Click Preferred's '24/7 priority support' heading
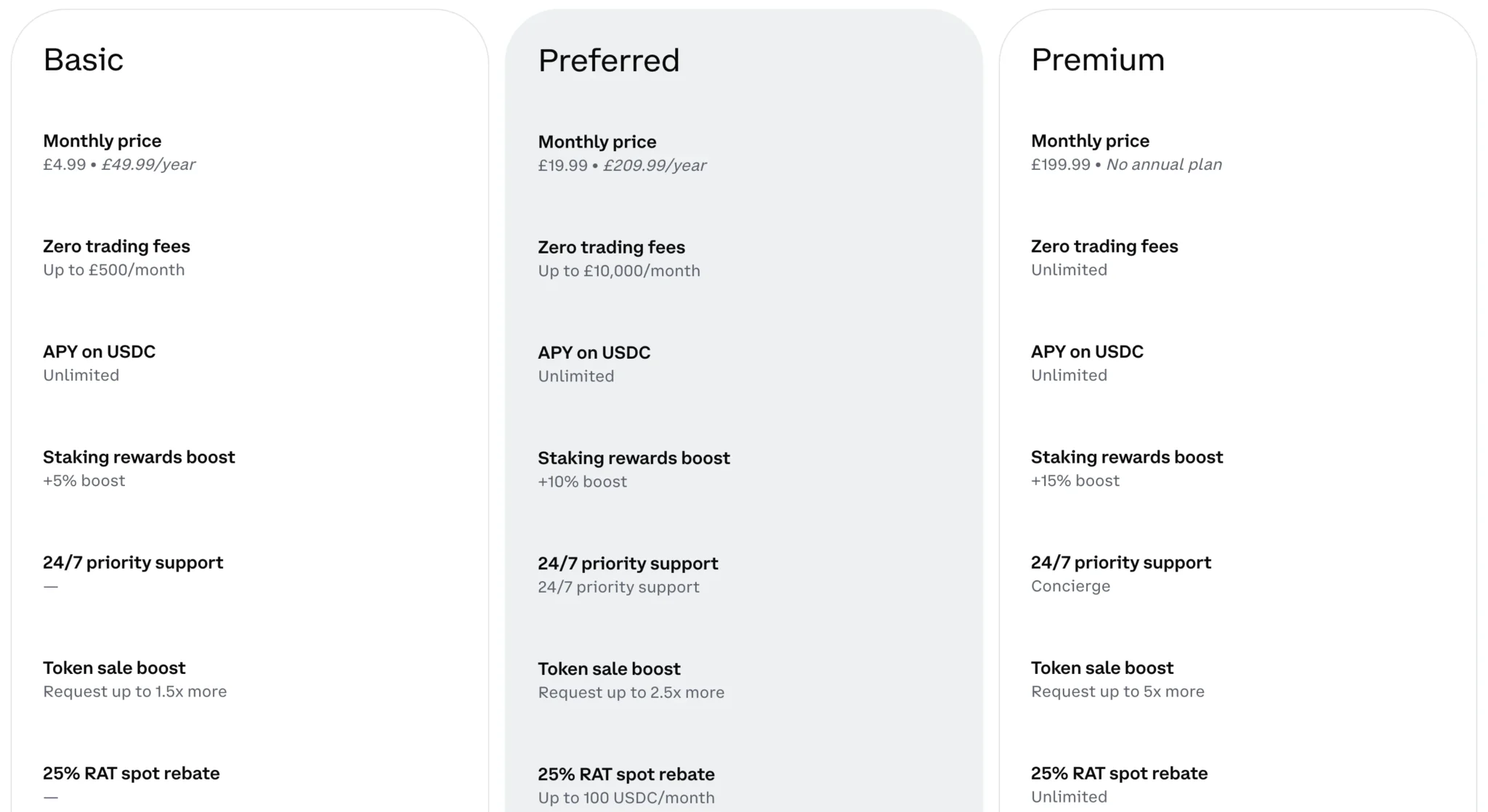Screen dimensions: 1488x812 click(x=627, y=564)
